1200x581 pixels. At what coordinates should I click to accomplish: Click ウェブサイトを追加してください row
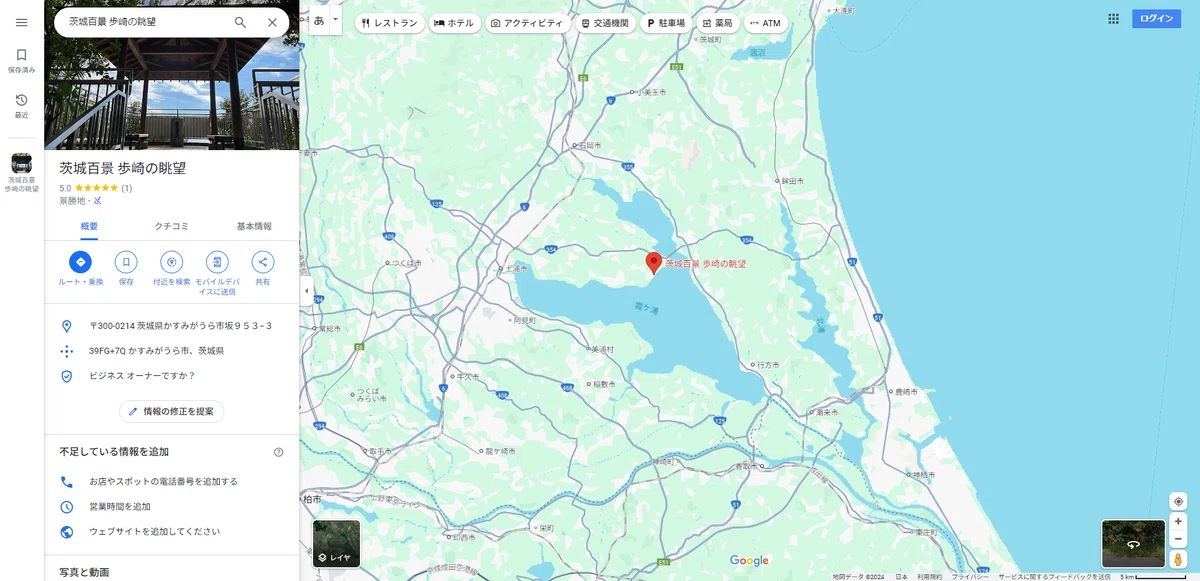tap(172, 531)
